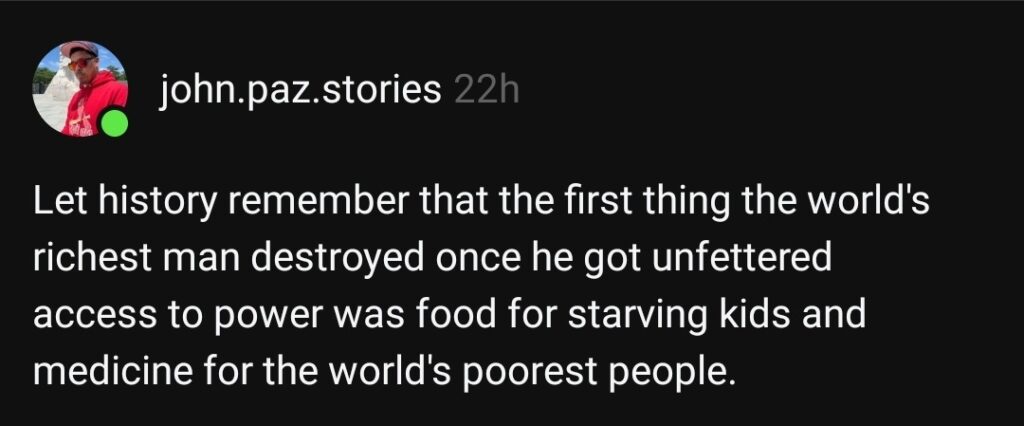The image size is (1024, 426).
Task: Click the sunglasses in the profile photo
Action: tap(82, 62)
